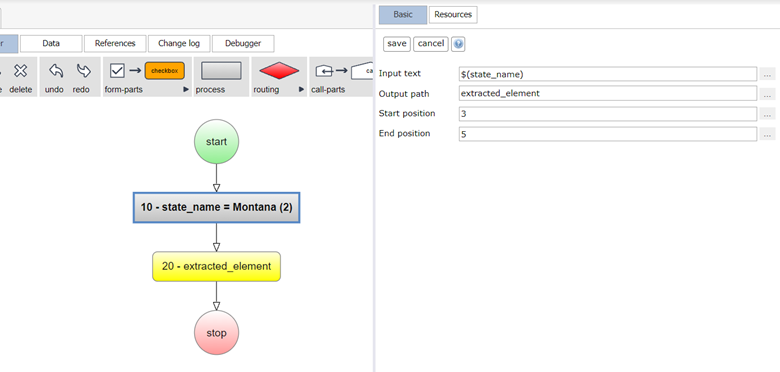Image resolution: width=780 pixels, height=372 pixels.
Task: Open the blue help icon
Action: click(458, 44)
